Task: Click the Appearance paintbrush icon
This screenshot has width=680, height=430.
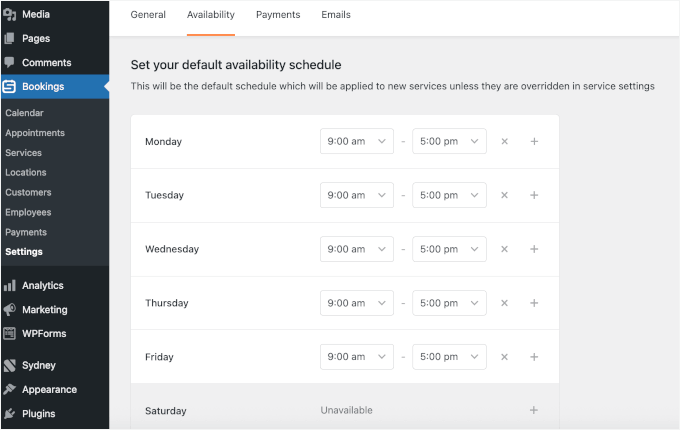Action: [10, 389]
